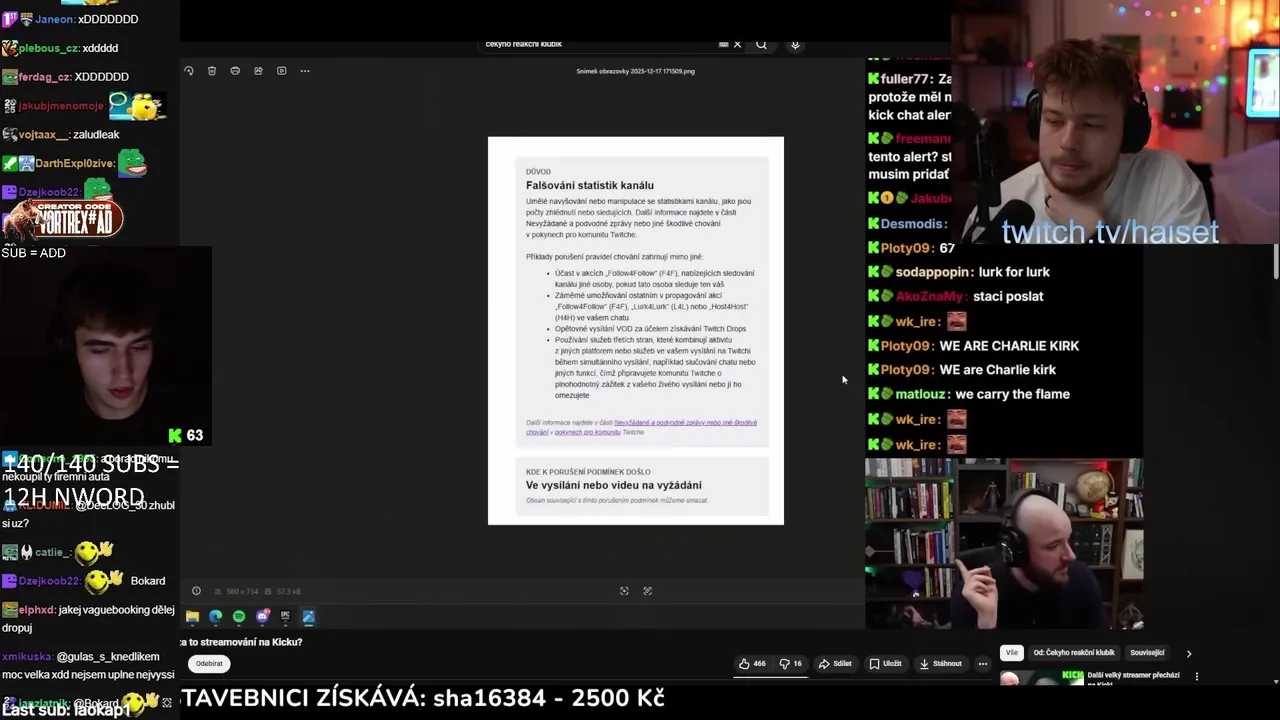Expand more filter chips with right arrow
The image size is (1280, 720).
pyautogui.click(x=1189, y=653)
